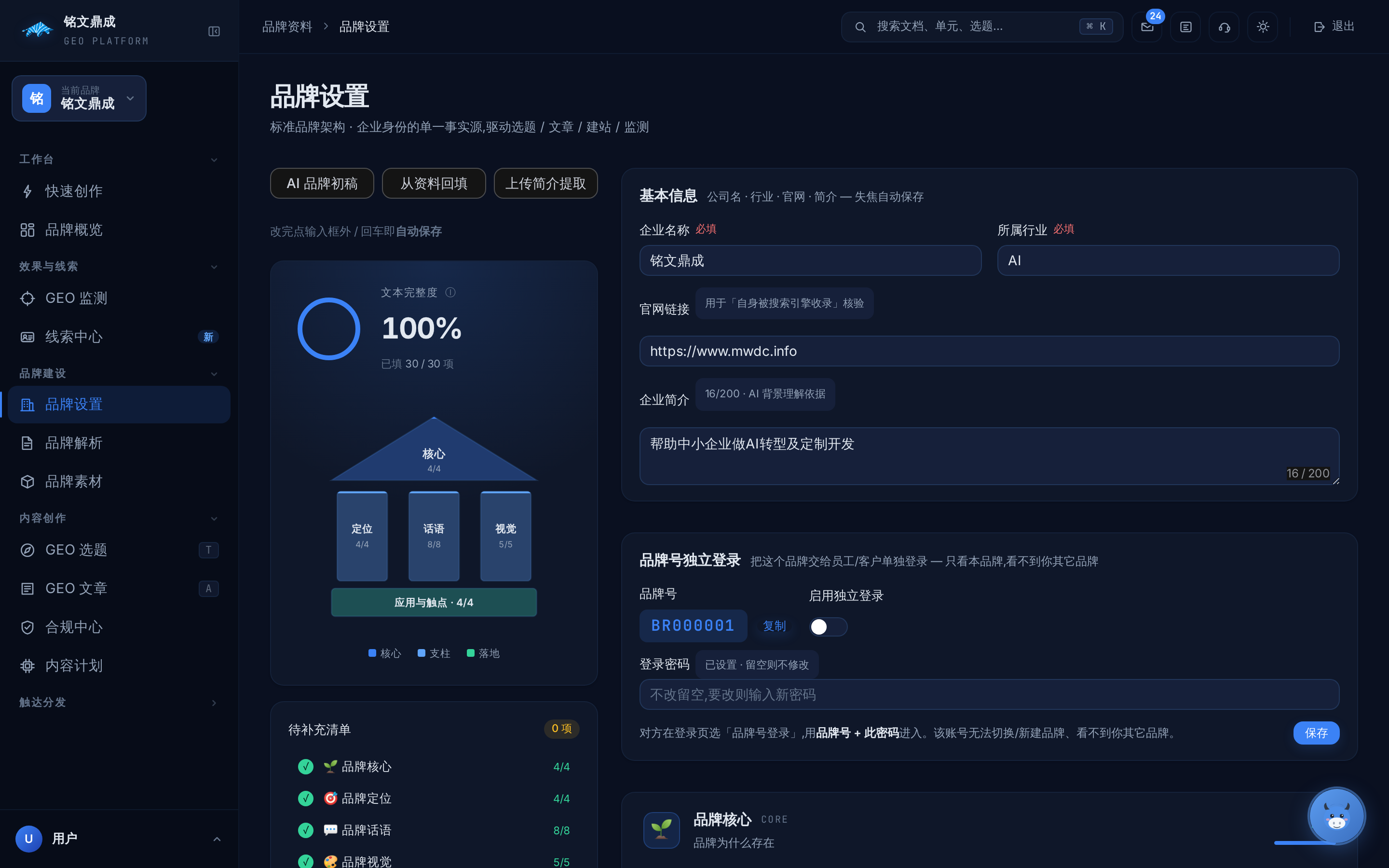Click the sidebar collapse icon
The height and width of the screenshot is (868, 1389).
click(214, 31)
